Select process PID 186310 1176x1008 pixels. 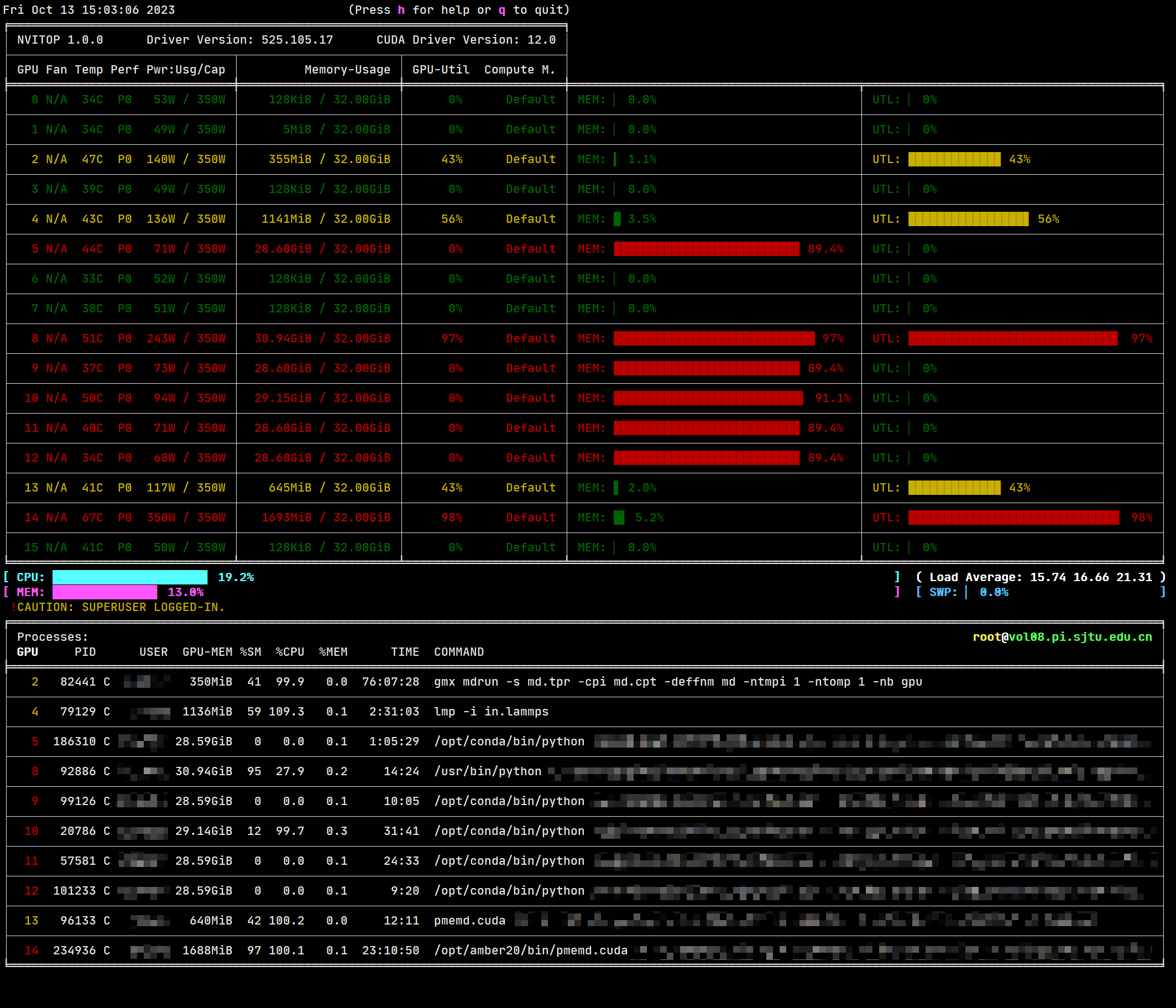[x=74, y=742]
